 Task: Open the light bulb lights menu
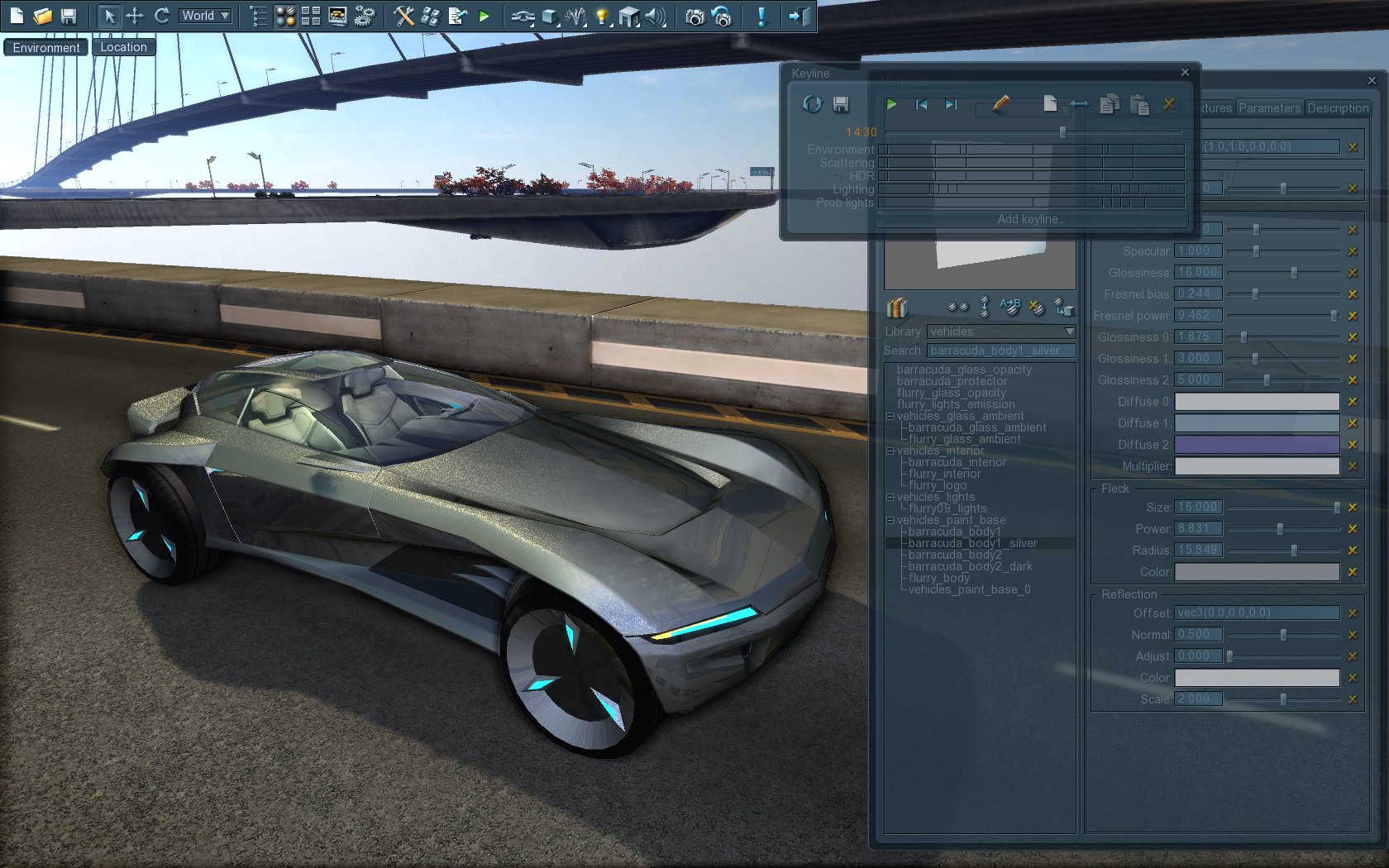[603, 16]
